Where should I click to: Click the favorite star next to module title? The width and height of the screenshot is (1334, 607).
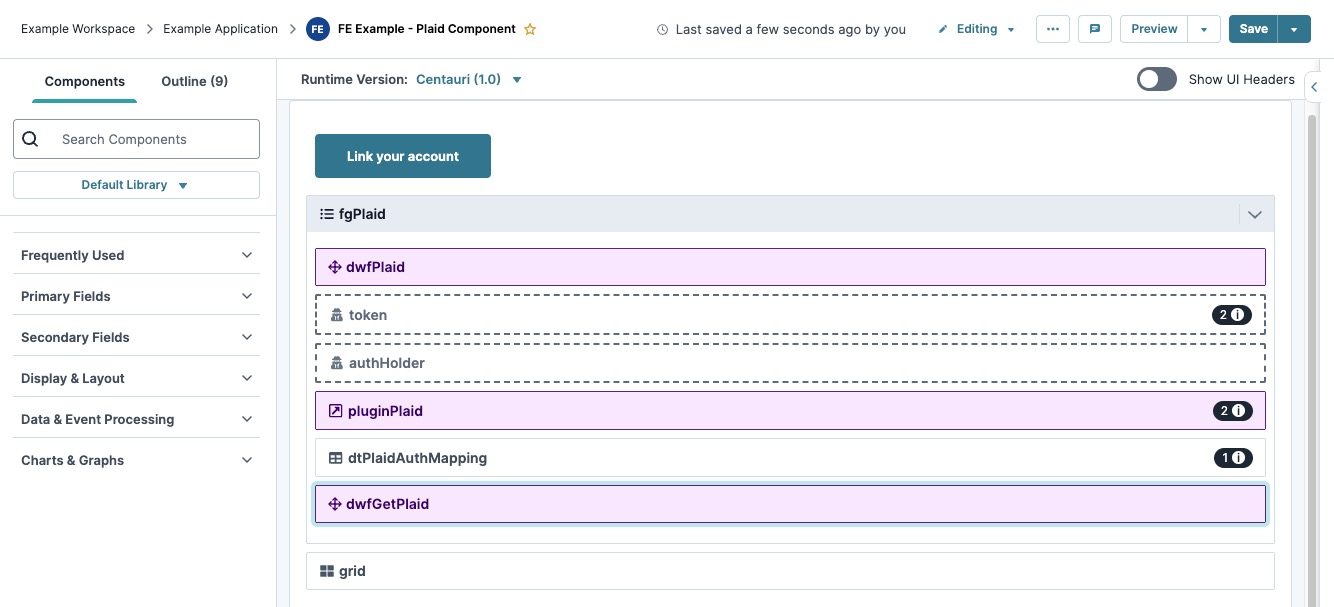click(530, 29)
